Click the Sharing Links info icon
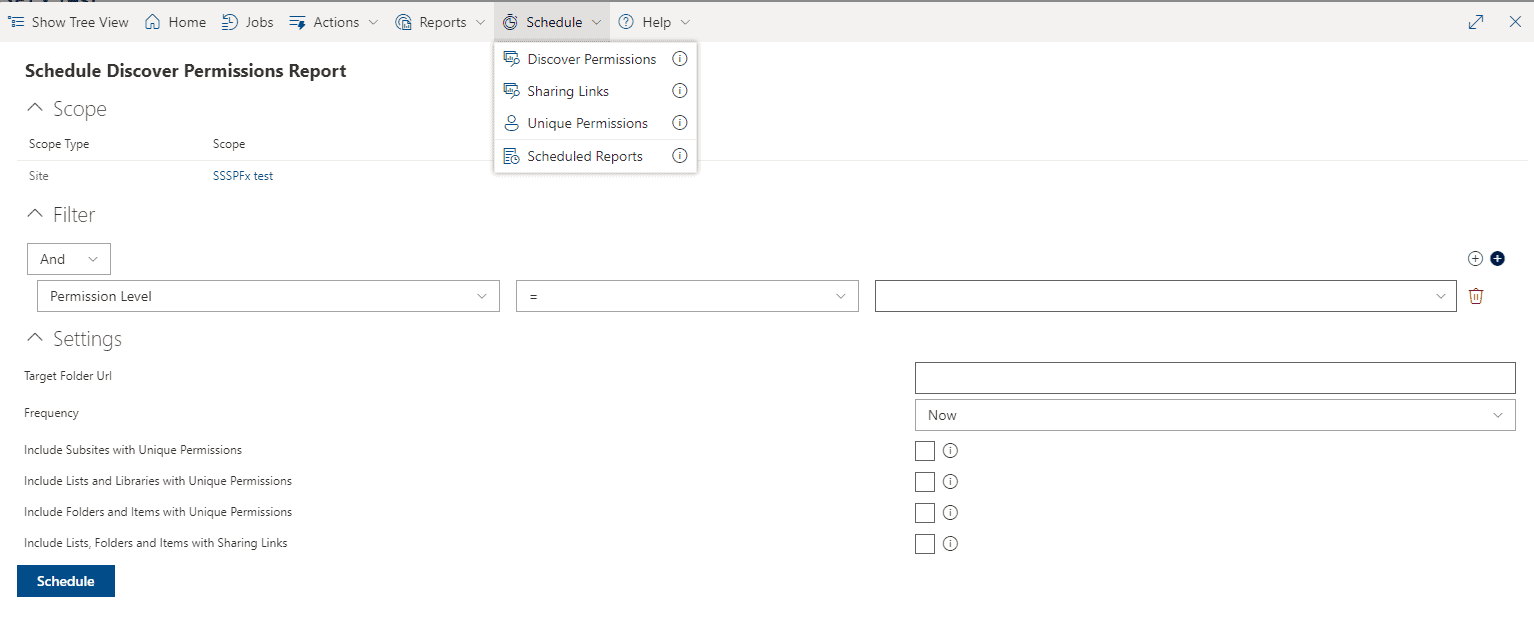 tap(679, 90)
